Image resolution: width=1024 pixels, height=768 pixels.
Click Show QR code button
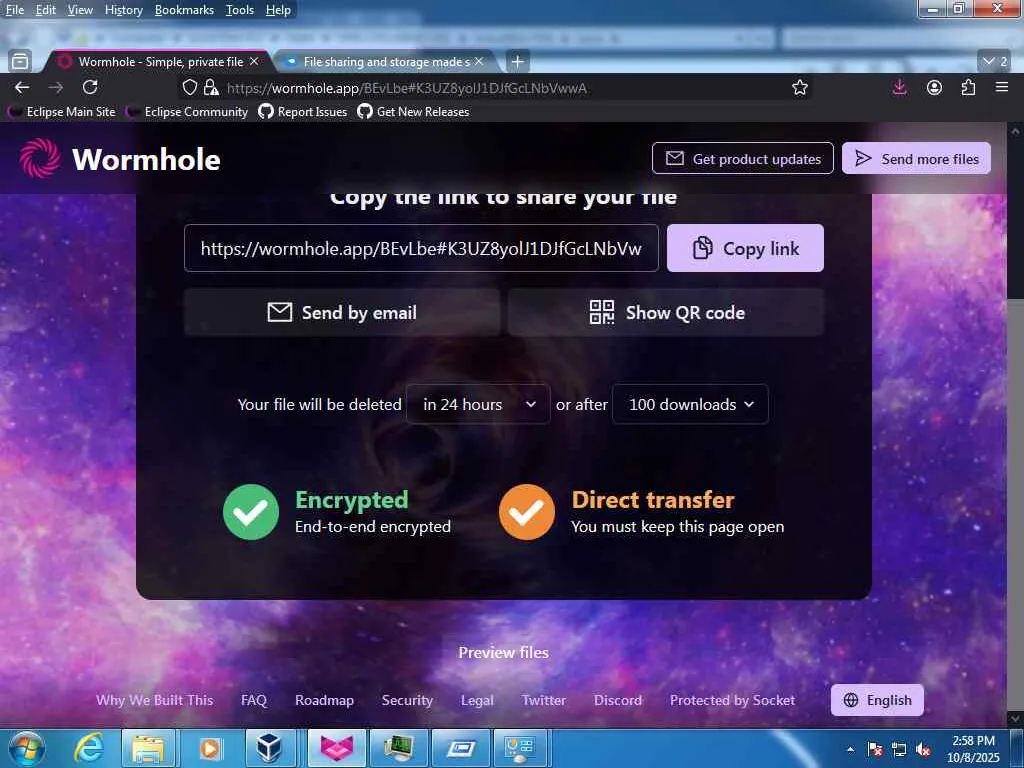[666, 313]
